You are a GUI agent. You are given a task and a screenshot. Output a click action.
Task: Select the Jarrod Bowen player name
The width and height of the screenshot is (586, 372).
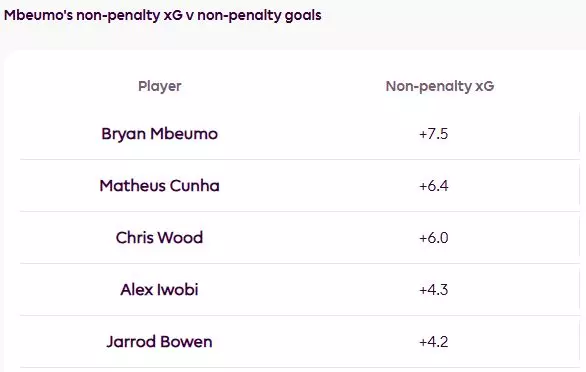tap(160, 342)
